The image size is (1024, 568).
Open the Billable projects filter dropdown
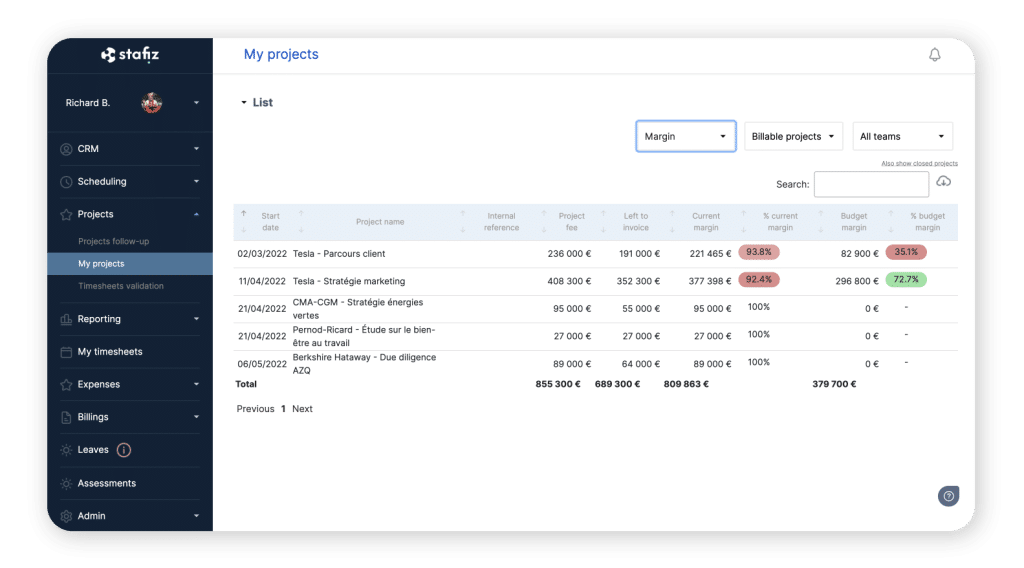(793, 136)
